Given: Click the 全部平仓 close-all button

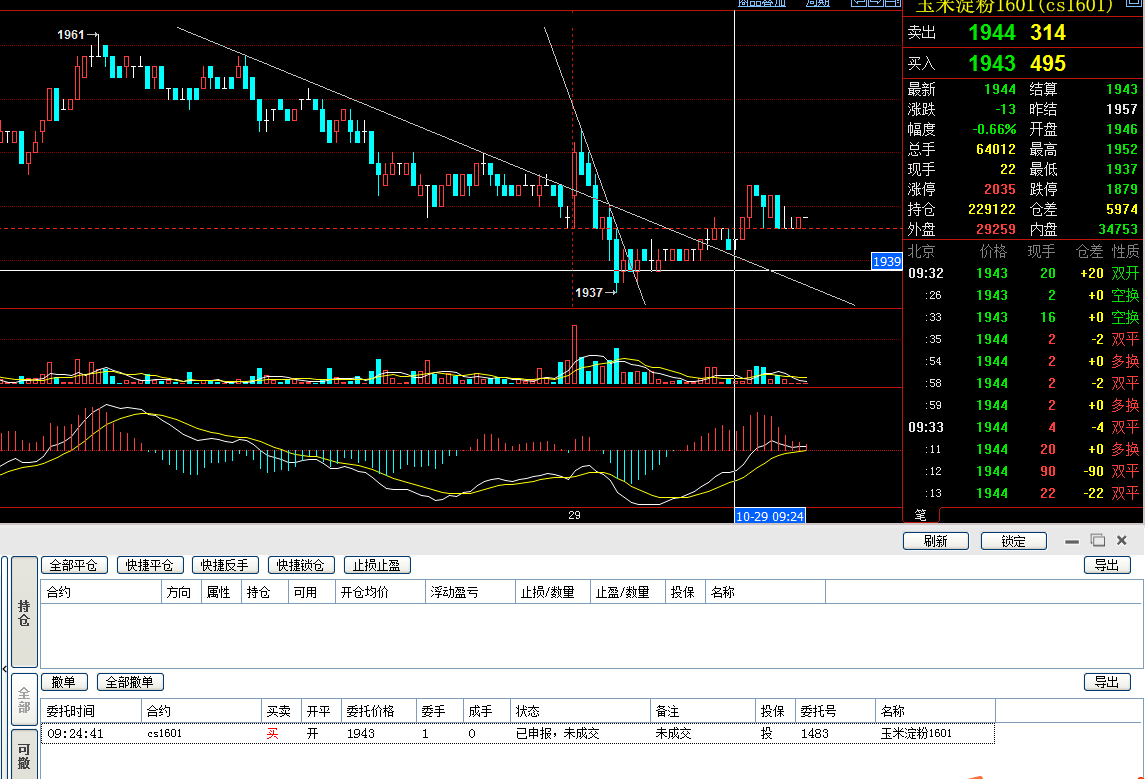Looking at the screenshot, I should pos(73,565).
